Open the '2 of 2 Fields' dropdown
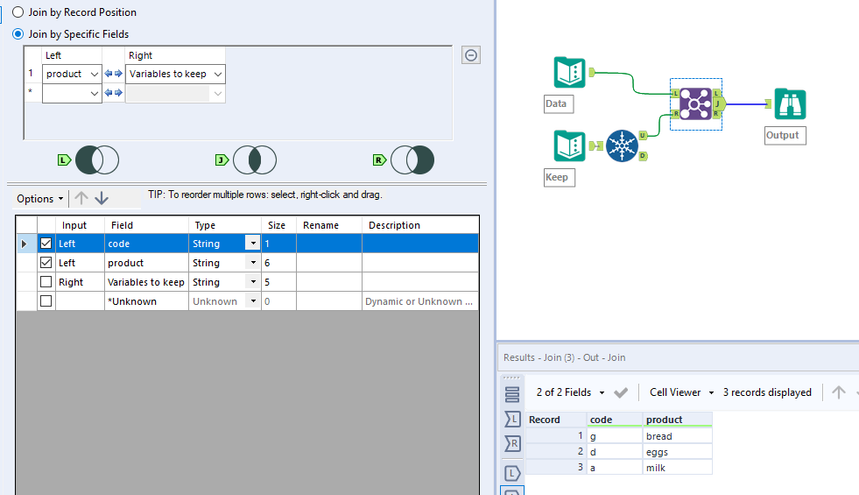Viewport: 859px width, 495px height. click(570, 392)
